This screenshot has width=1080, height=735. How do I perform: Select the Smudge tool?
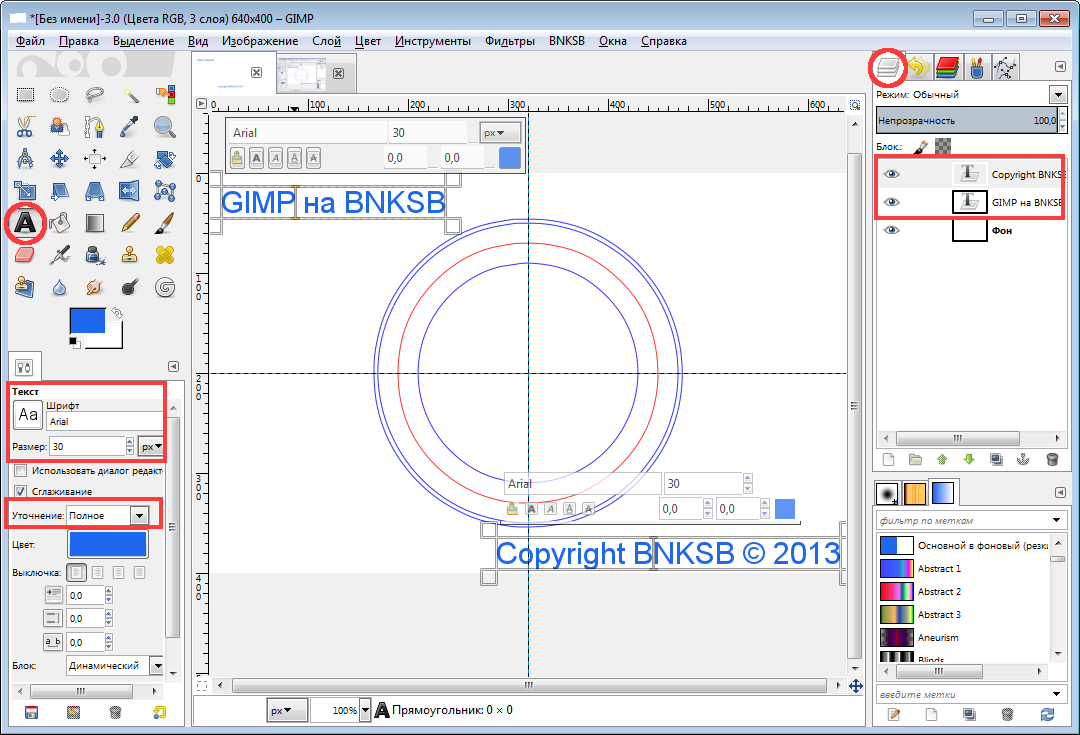(x=94, y=287)
